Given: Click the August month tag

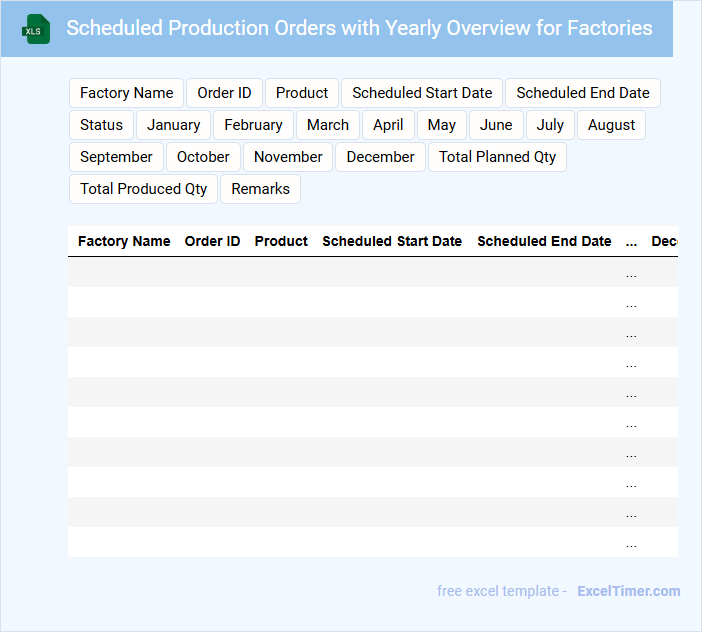Looking at the screenshot, I should tap(611, 125).
